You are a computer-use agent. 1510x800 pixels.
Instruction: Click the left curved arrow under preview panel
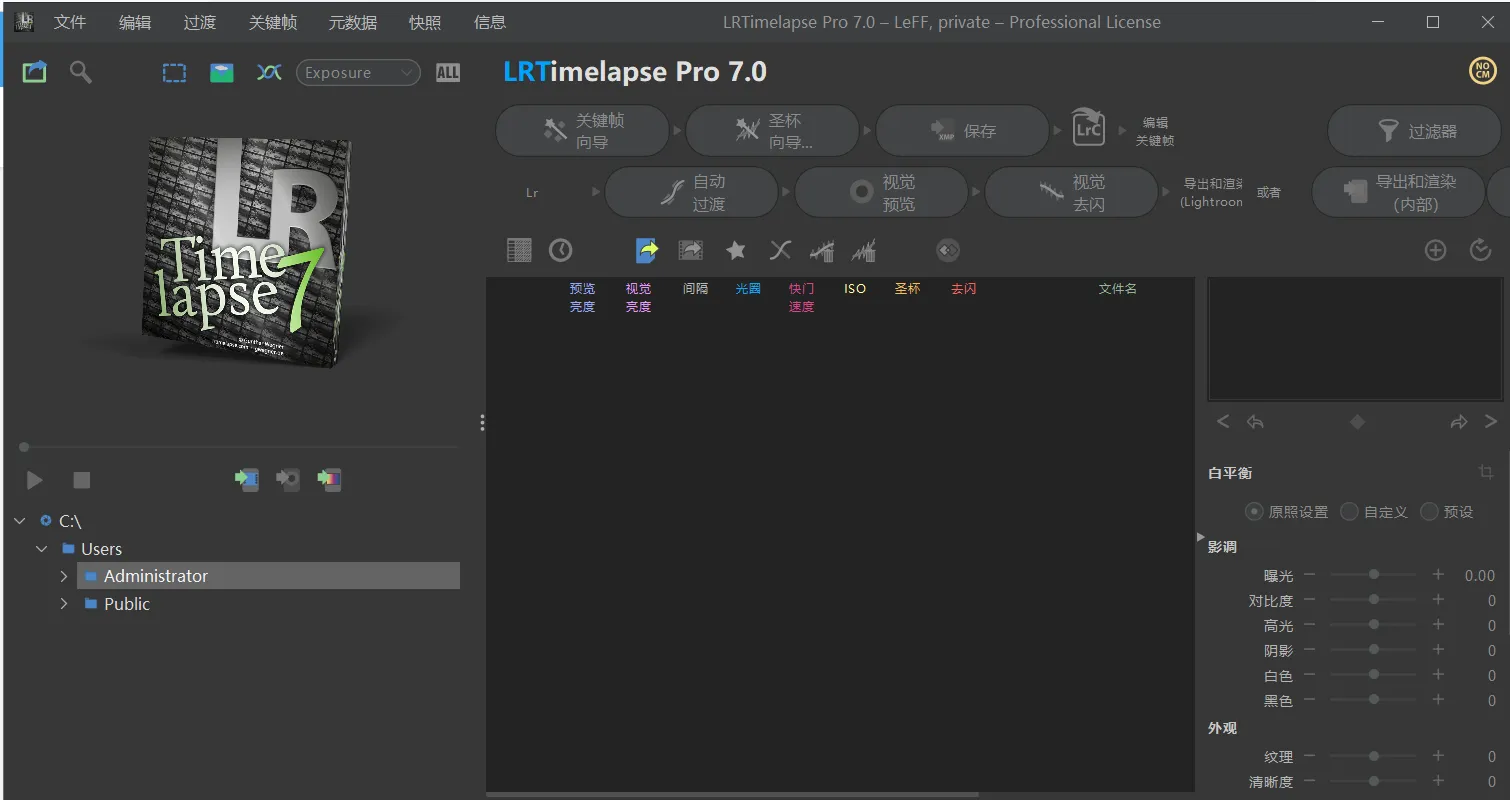[1255, 422]
